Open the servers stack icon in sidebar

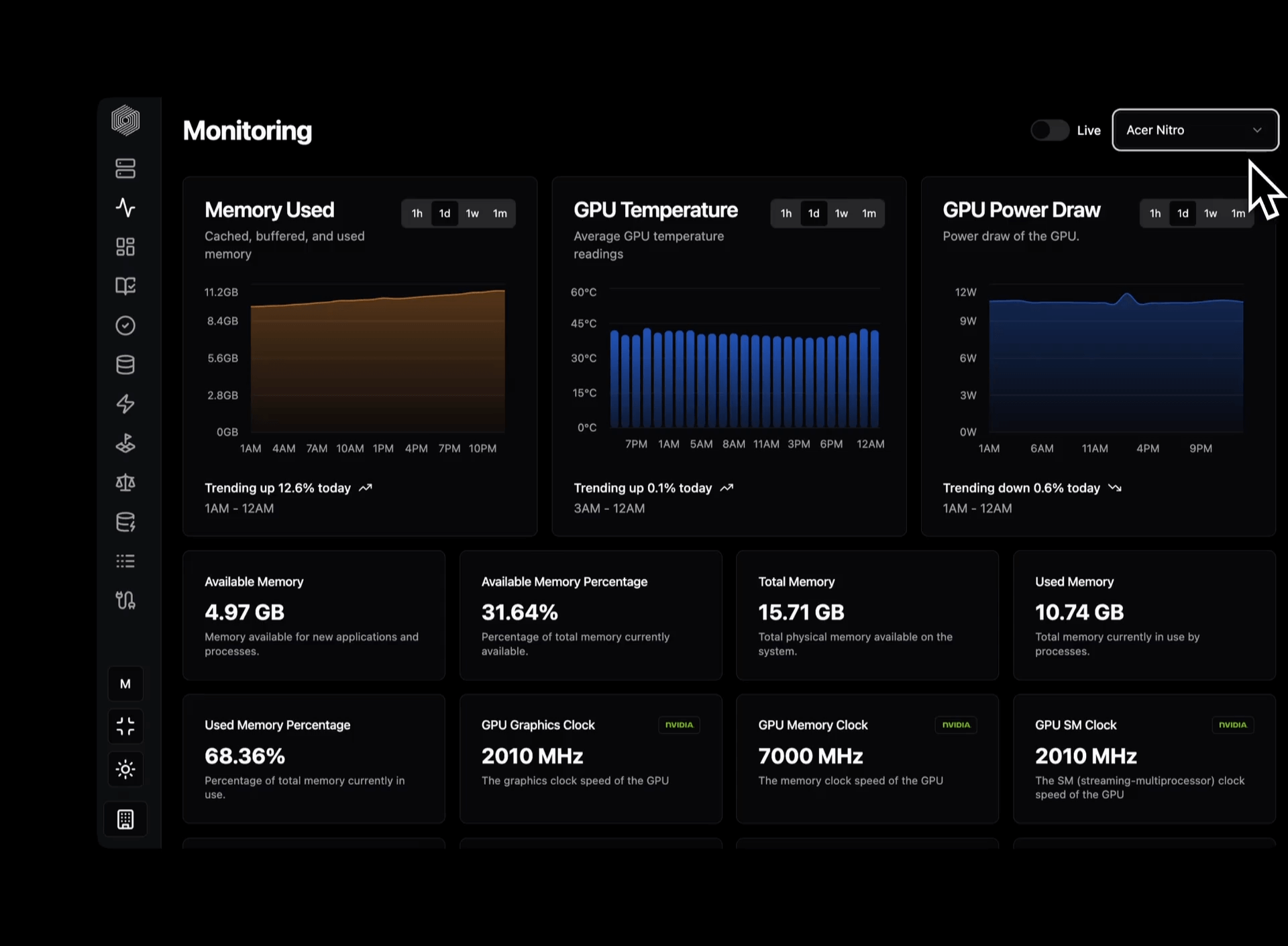click(125, 168)
